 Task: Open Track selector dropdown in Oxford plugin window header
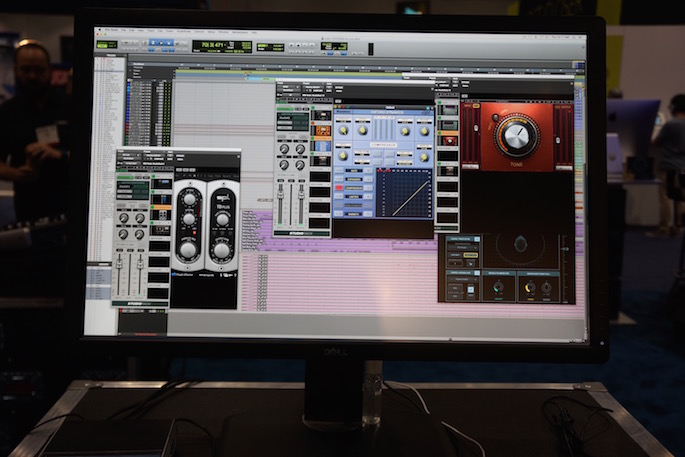coord(288,88)
